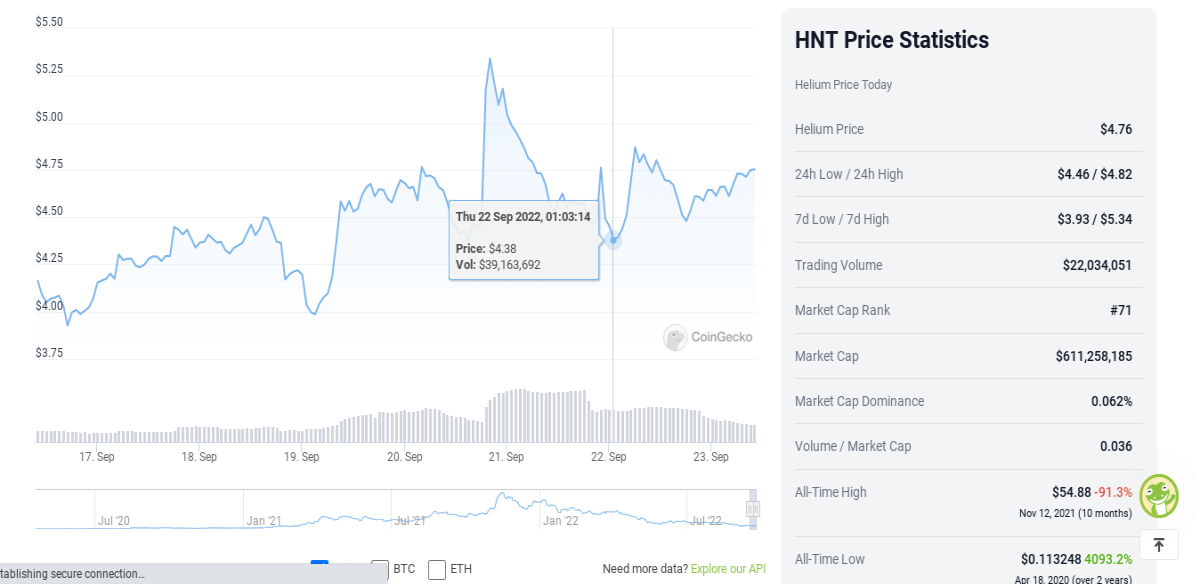Click the CoinGecko gecko mascot icon

(x=1159, y=495)
